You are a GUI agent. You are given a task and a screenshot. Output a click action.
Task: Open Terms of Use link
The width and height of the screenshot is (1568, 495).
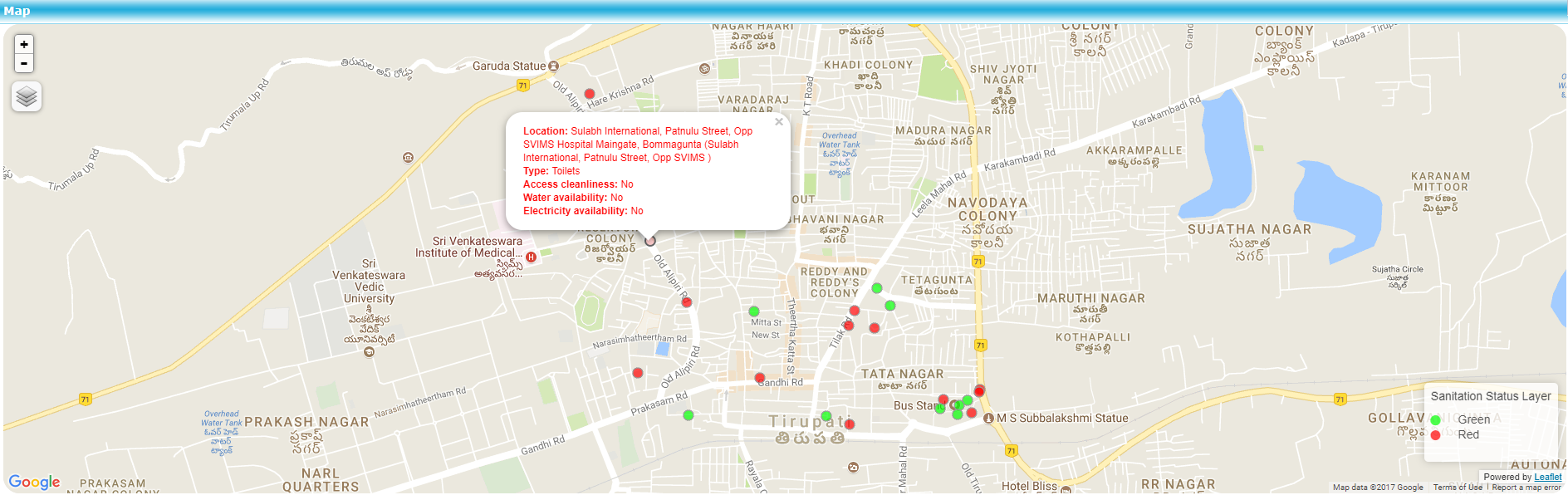point(1458,488)
